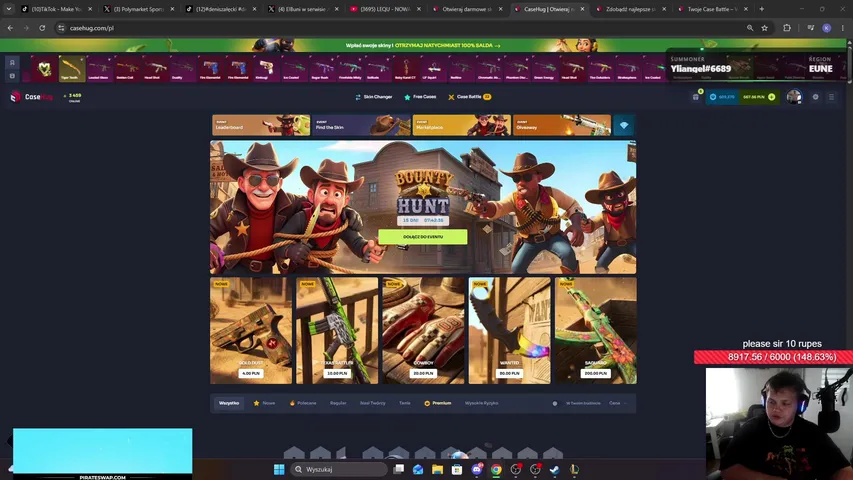Click the green plus add-balance icon
This screenshot has width=853, height=480.
point(771,97)
